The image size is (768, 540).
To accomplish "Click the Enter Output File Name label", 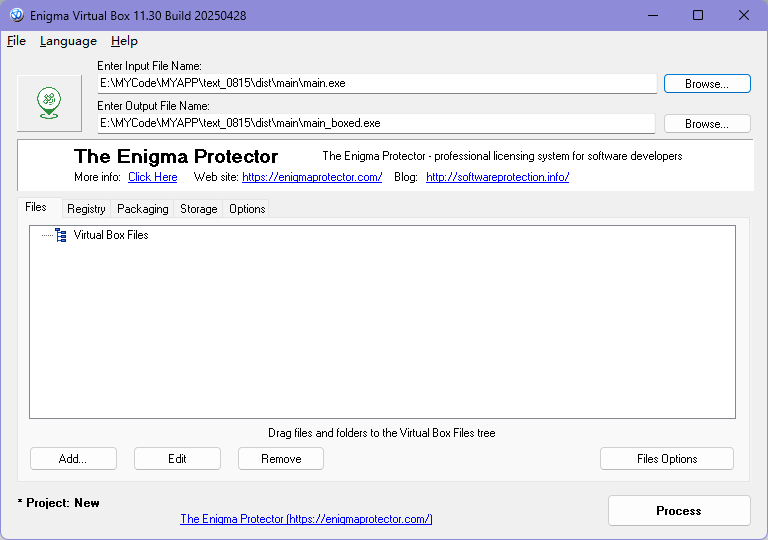I will pos(153,106).
